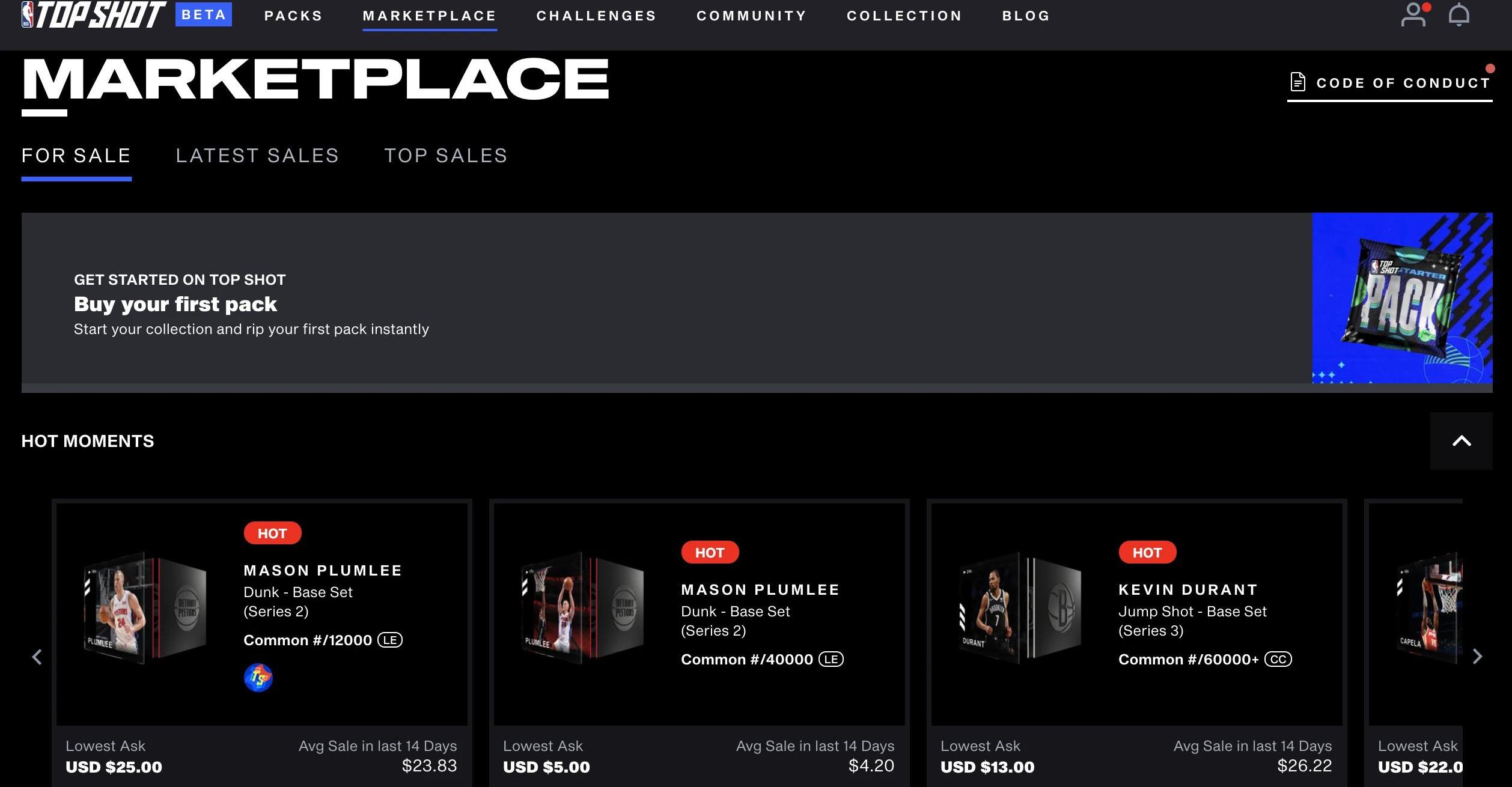Click the $26.22 average sale value

1305,765
